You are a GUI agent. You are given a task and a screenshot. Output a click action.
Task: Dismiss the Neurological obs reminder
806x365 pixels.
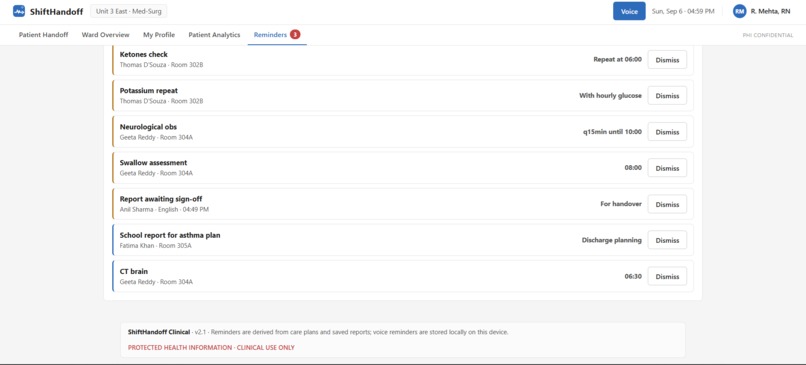(x=667, y=132)
